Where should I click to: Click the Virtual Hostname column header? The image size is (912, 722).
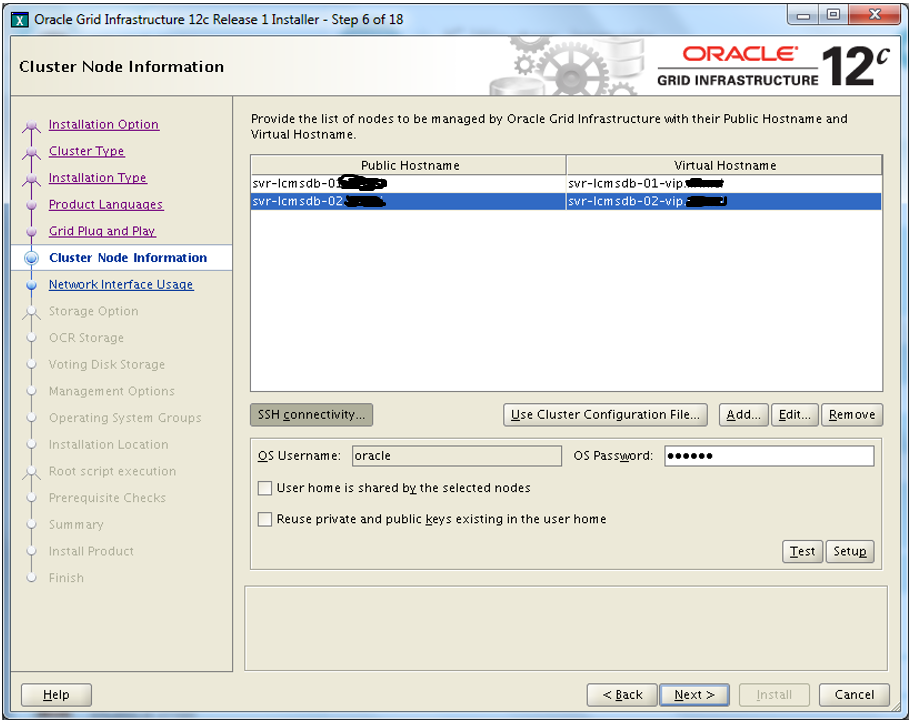725,165
